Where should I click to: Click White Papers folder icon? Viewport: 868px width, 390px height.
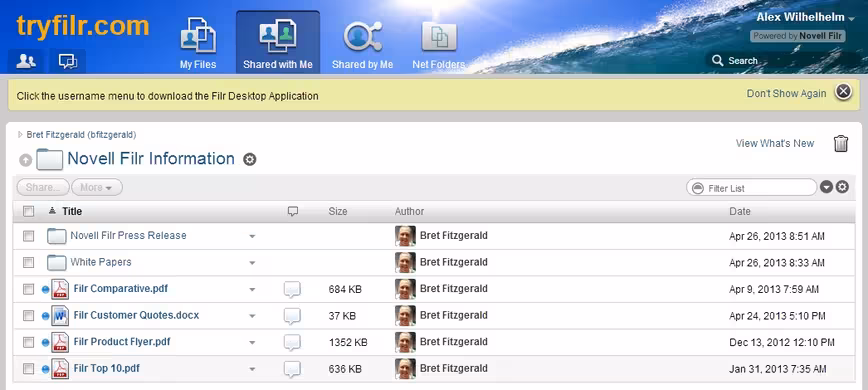[56, 263]
